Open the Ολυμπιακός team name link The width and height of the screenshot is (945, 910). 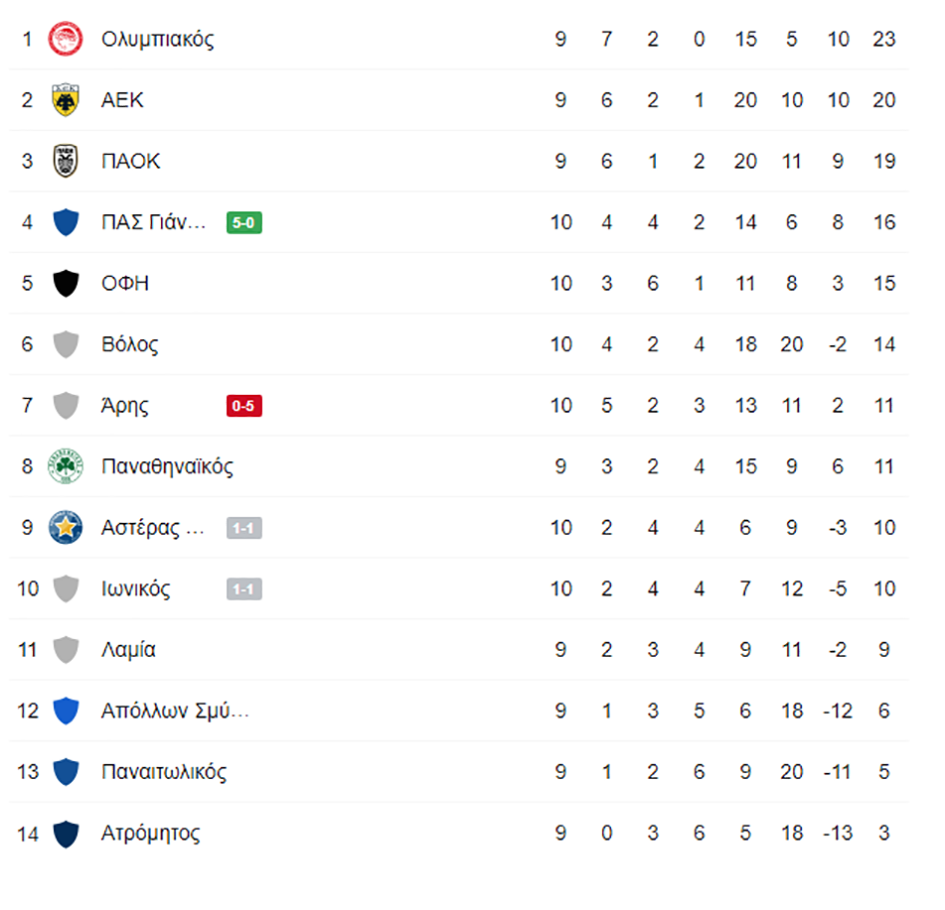[157, 40]
